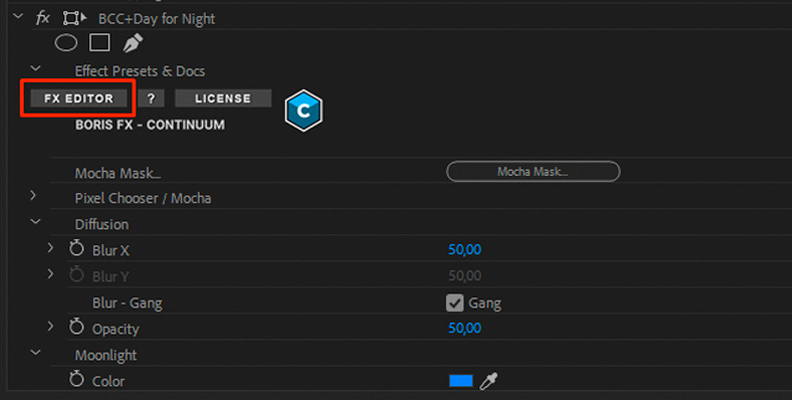This screenshot has height=400, width=792.
Task: Expand the Pixel Chooser / Mocha group
Action: (x=33, y=195)
